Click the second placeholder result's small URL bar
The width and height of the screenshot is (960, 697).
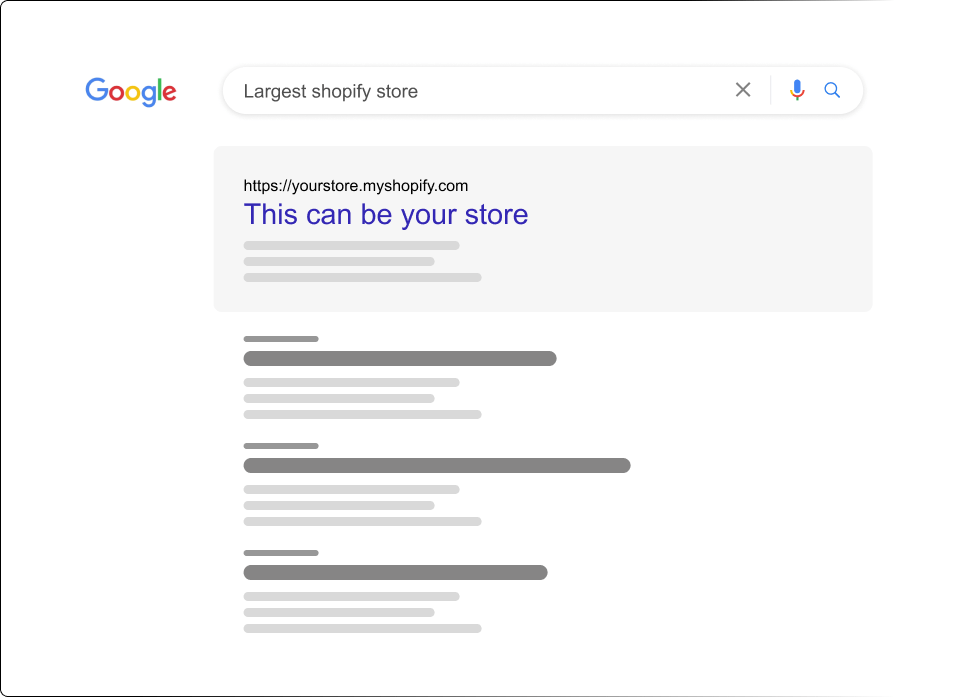tap(281, 446)
